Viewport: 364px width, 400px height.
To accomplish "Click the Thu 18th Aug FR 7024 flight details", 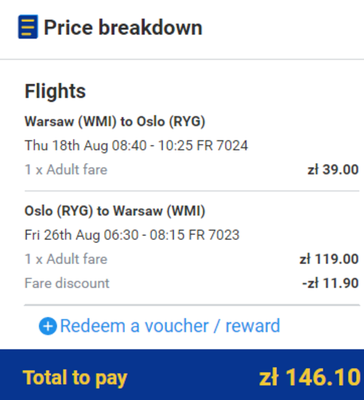I will coord(136,146).
